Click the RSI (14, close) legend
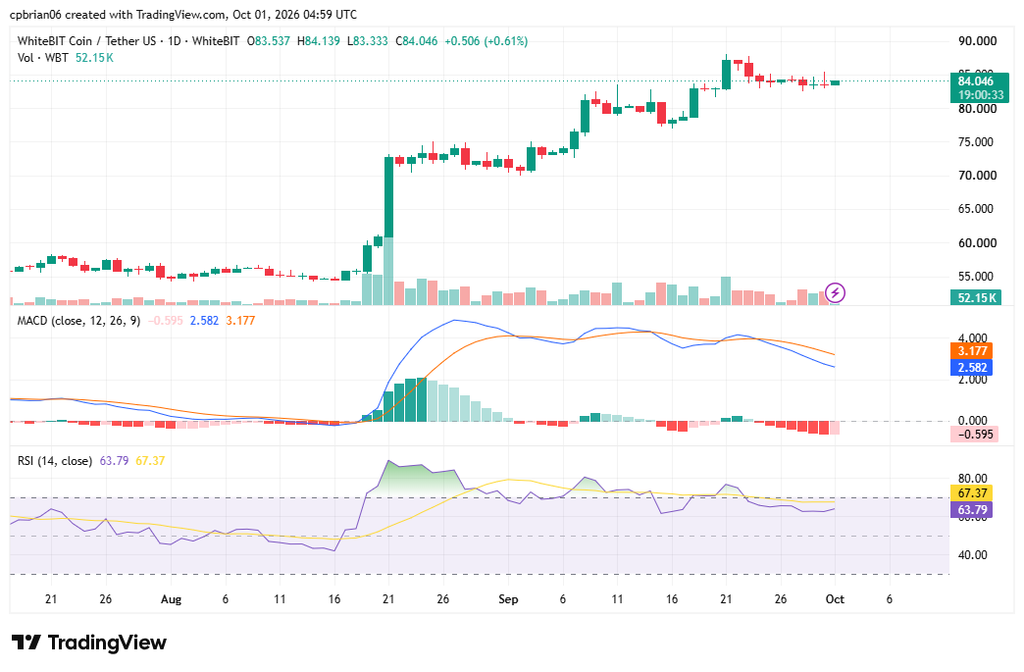Viewport: 1024px width, 672px height. point(54,461)
